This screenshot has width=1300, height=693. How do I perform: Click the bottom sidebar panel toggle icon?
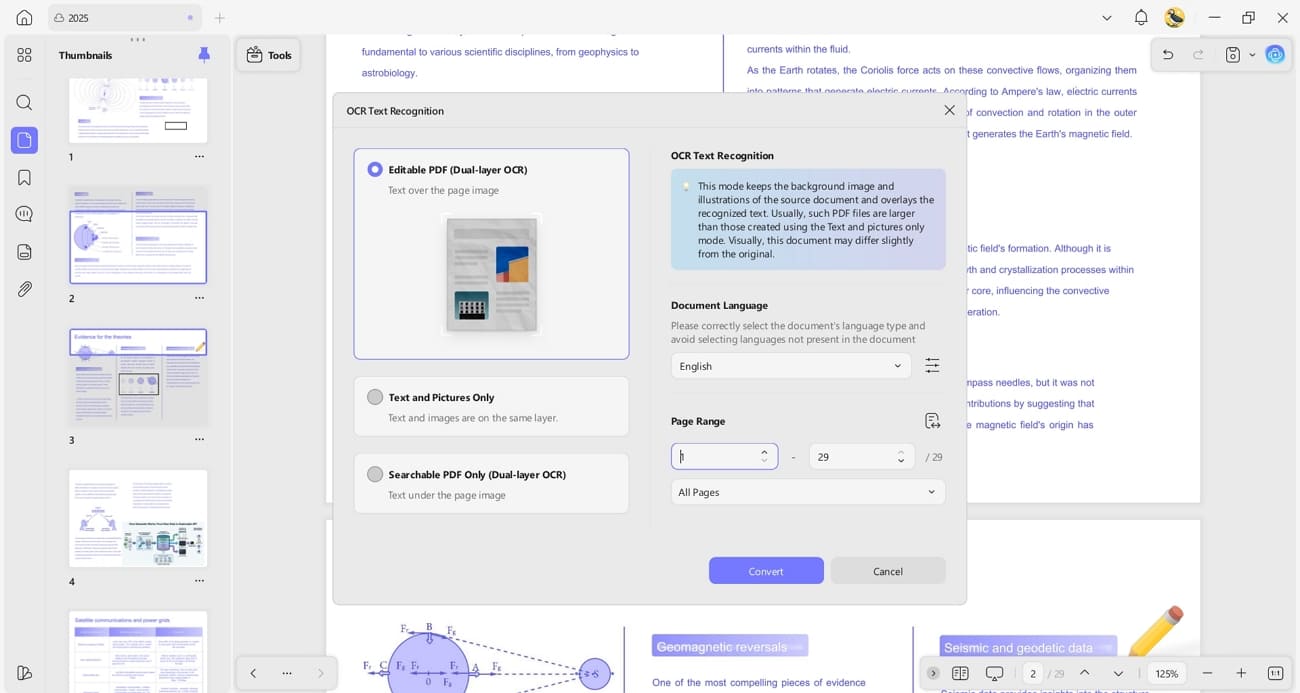point(24,673)
